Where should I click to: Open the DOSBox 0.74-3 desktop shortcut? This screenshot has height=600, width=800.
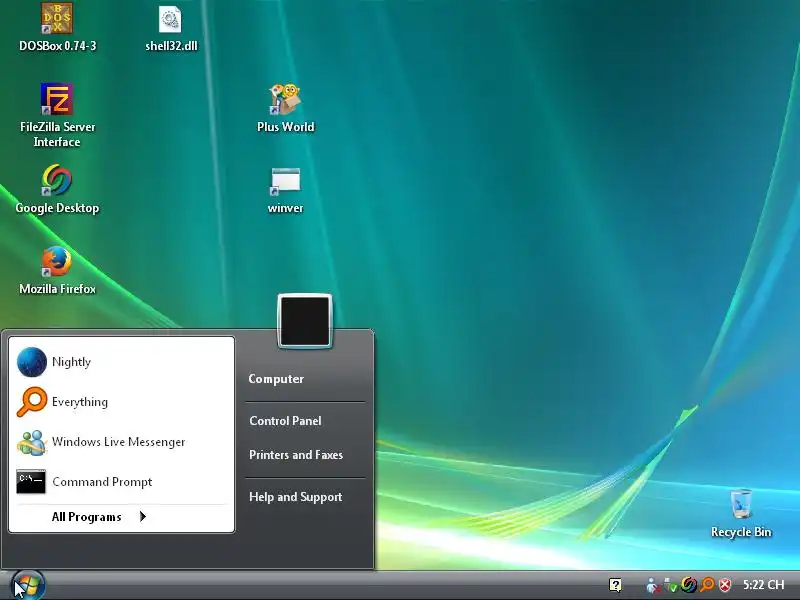coord(57,27)
